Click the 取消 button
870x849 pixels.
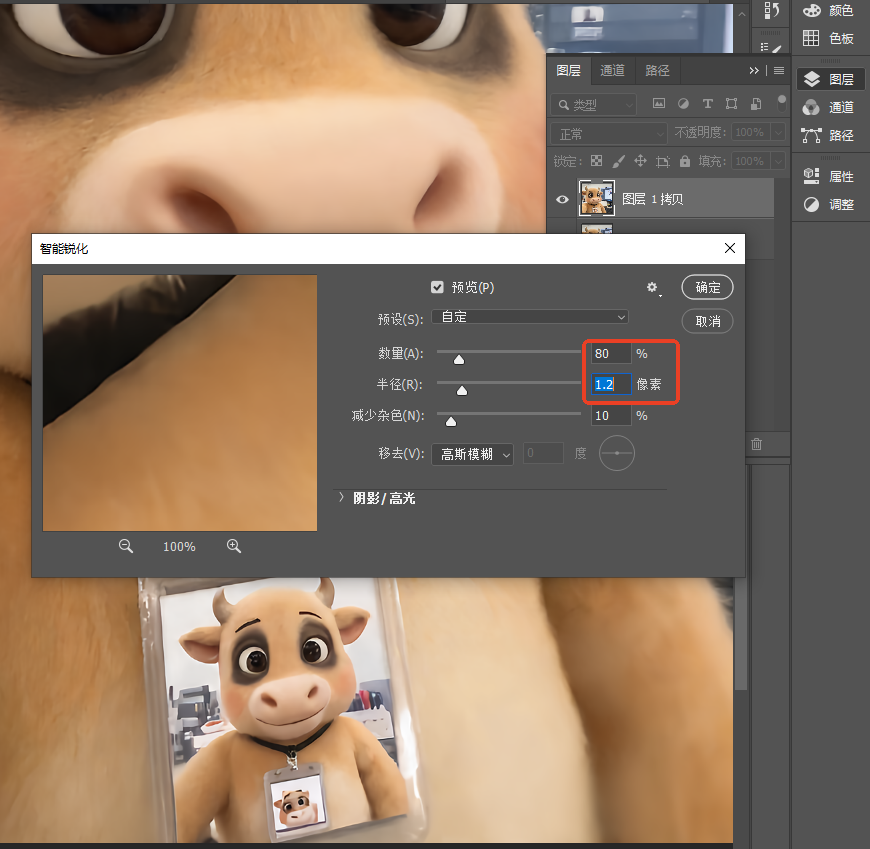pyautogui.click(x=707, y=321)
